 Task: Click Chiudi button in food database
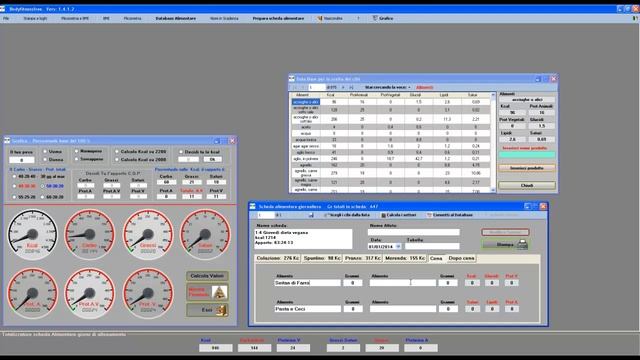tap(527, 185)
